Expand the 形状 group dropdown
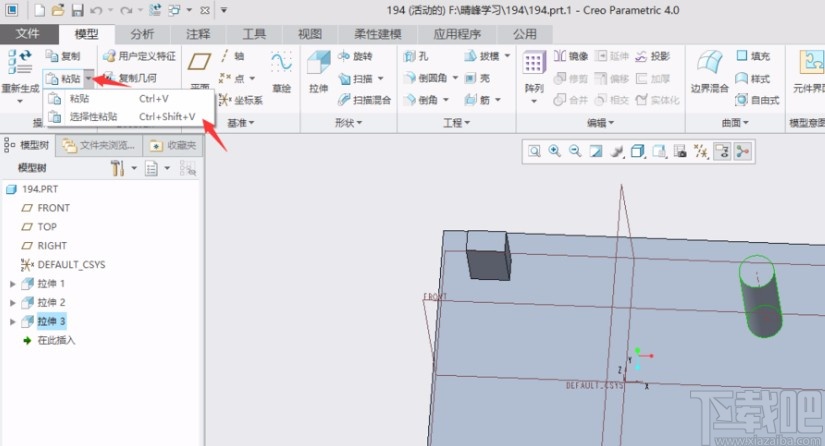 [348, 123]
